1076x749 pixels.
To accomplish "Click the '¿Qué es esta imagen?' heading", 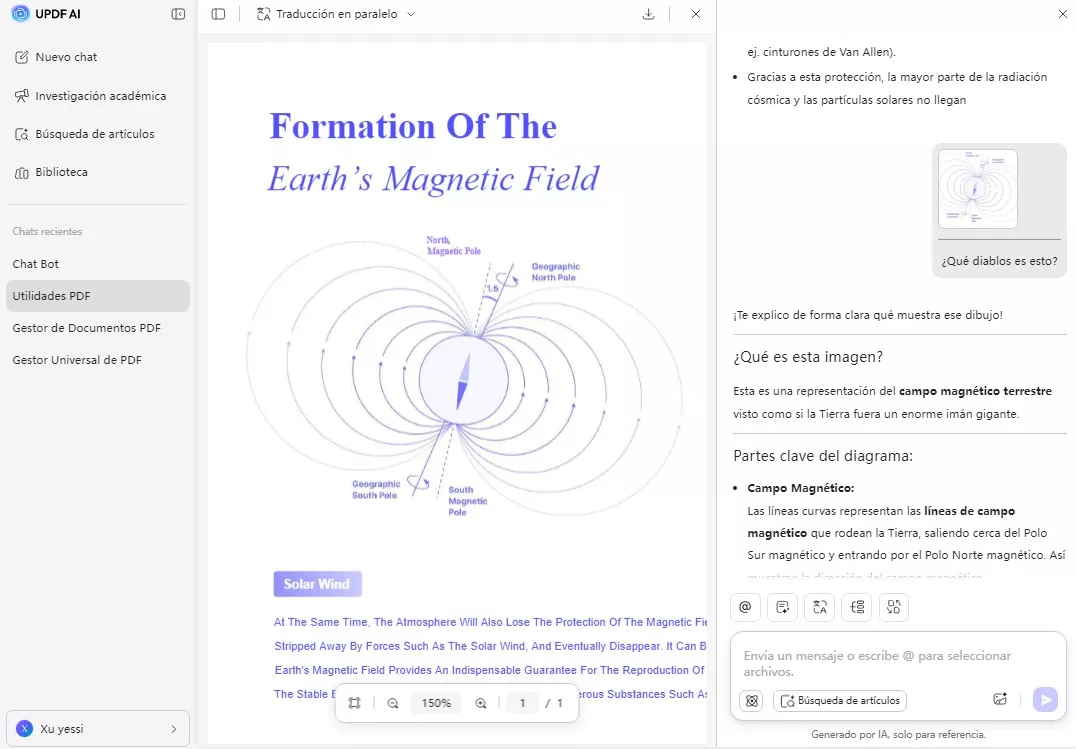I will point(808,357).
